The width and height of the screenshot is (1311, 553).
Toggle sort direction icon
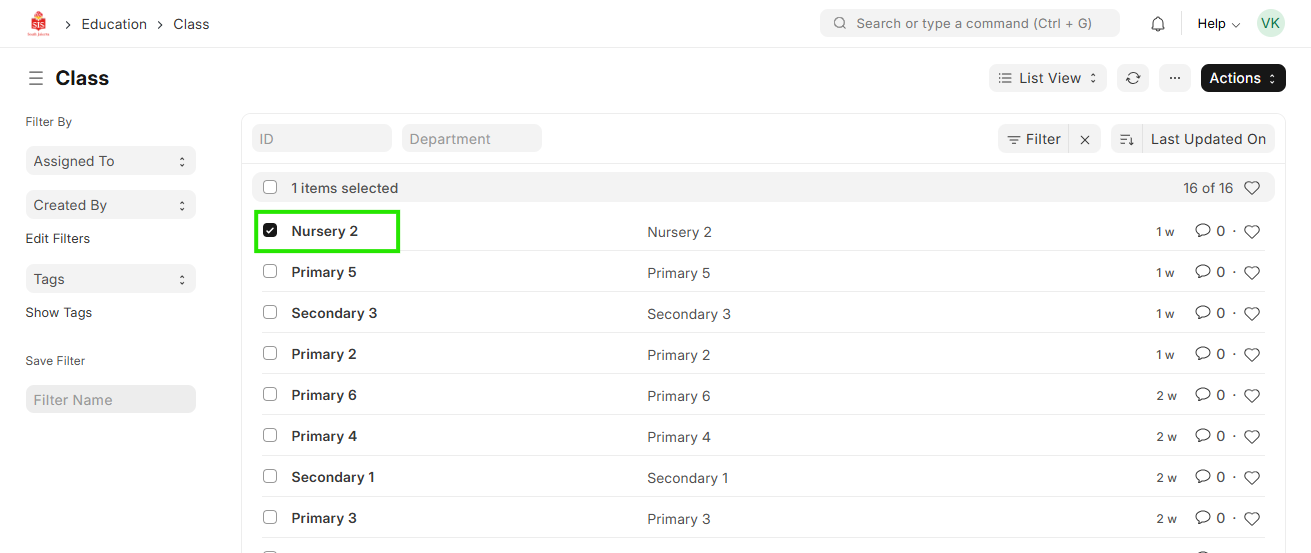[1127, 140]
